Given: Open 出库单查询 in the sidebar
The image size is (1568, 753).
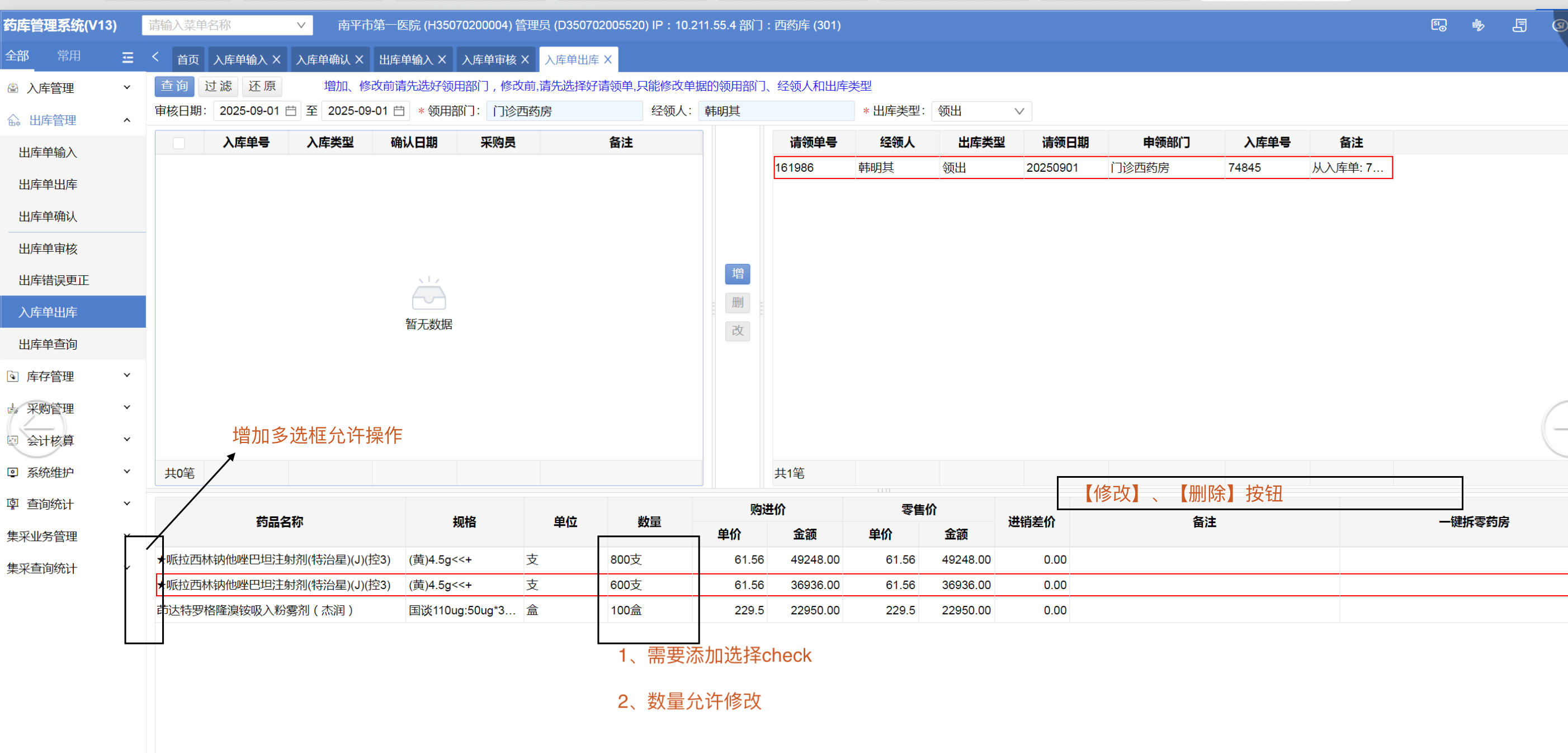Looking at the screenshot, I should coord(48,345).
